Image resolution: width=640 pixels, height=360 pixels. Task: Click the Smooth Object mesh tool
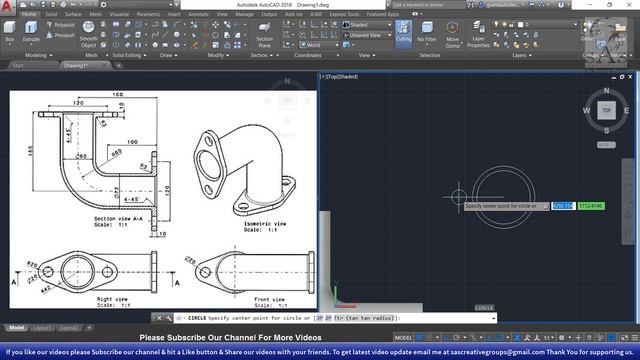[88, 35]
